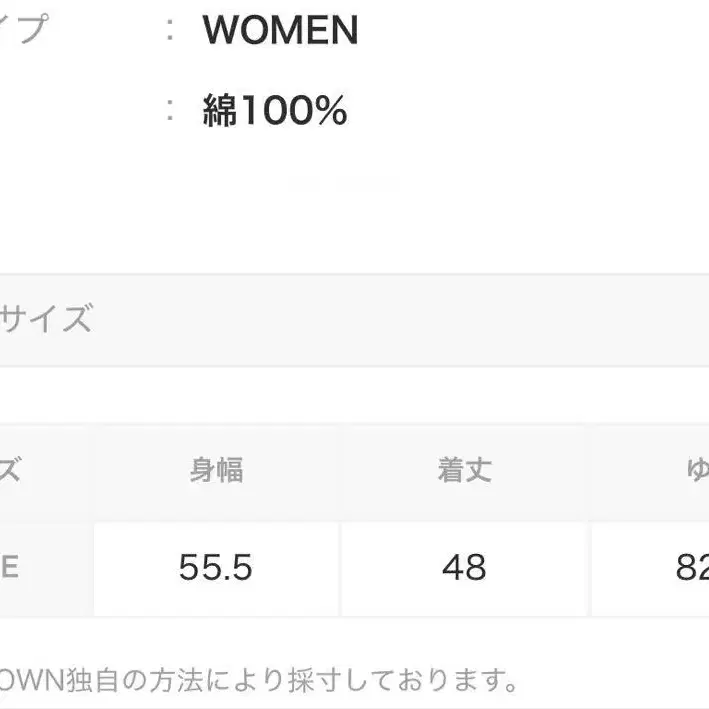Image resolution: width=709 pixels, height=709 pixels.
Task: Click the colon beside WOMEN
Action: click(x=171, y=31)
